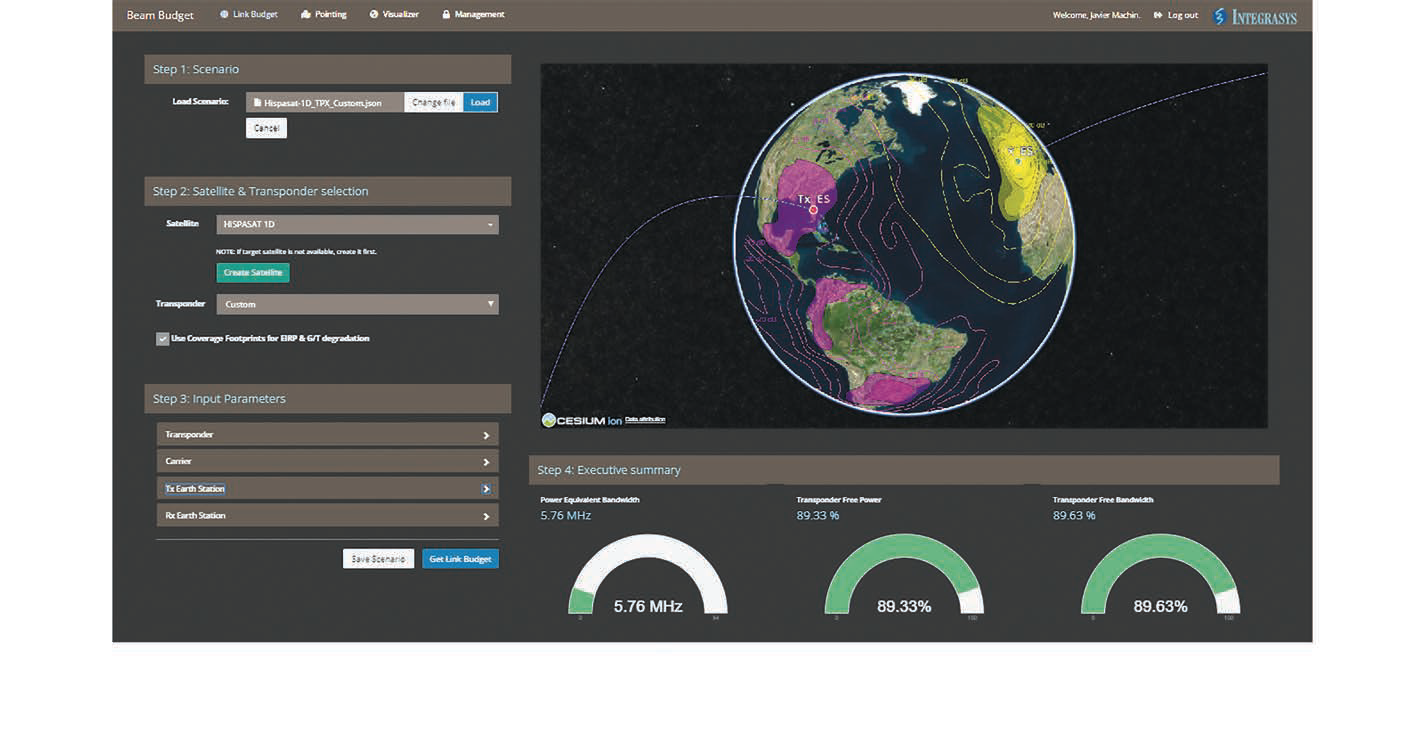Expand the Rx Earth Station section
Image resolution: width=1425 pixels, height=750 pixels.
tap(327, 516)
